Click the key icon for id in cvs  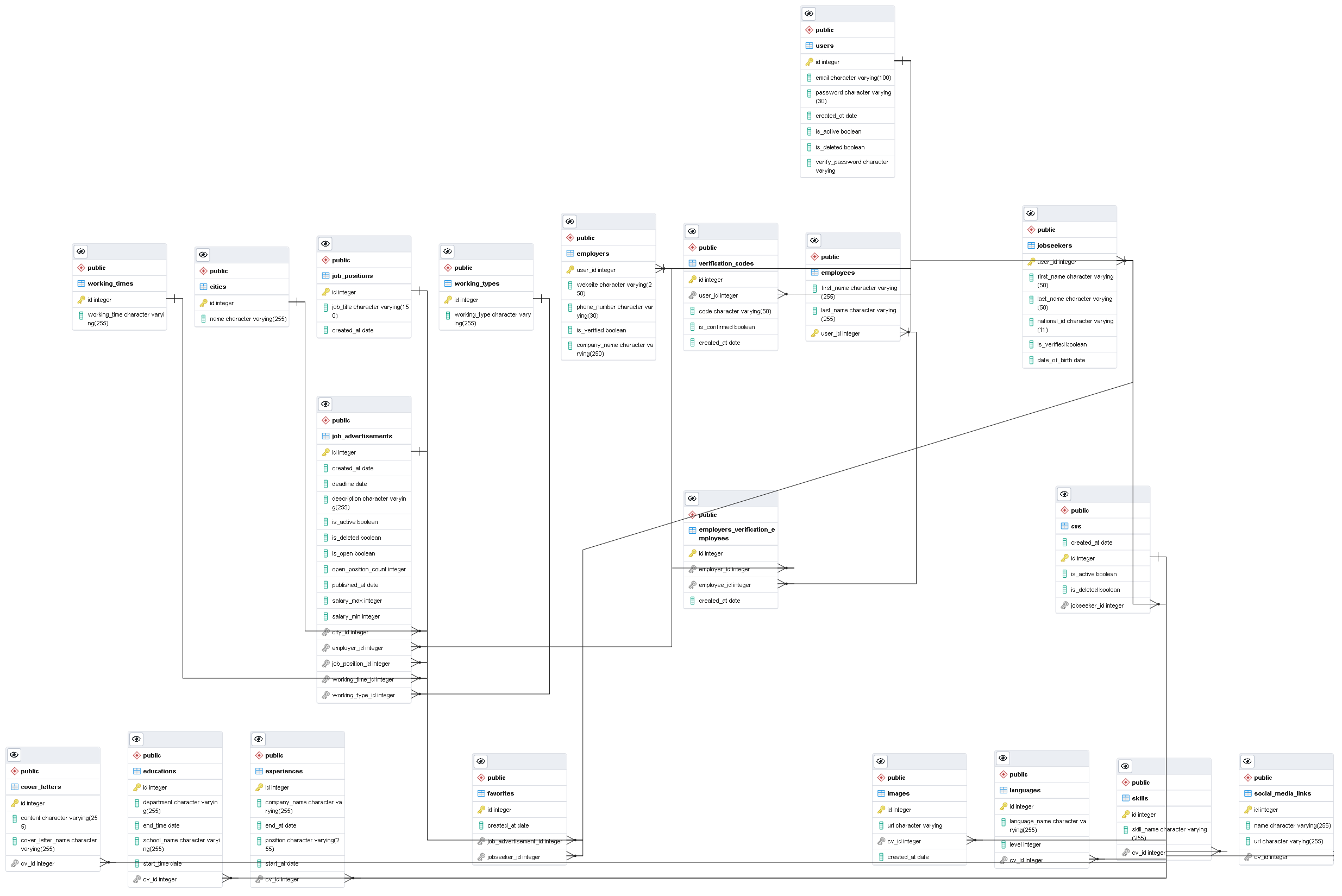(x=1066, y=558)
